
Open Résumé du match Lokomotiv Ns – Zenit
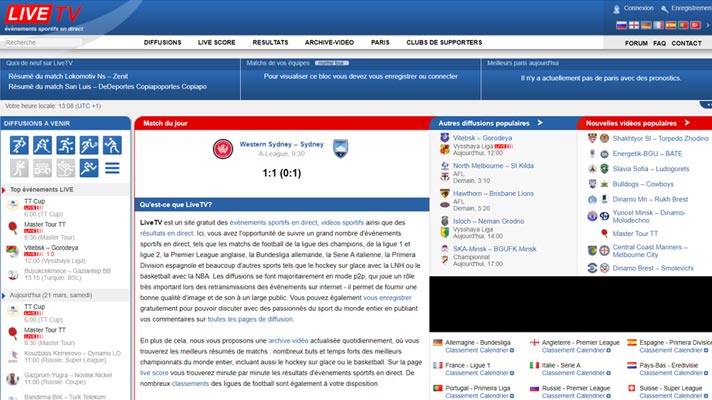68,76
